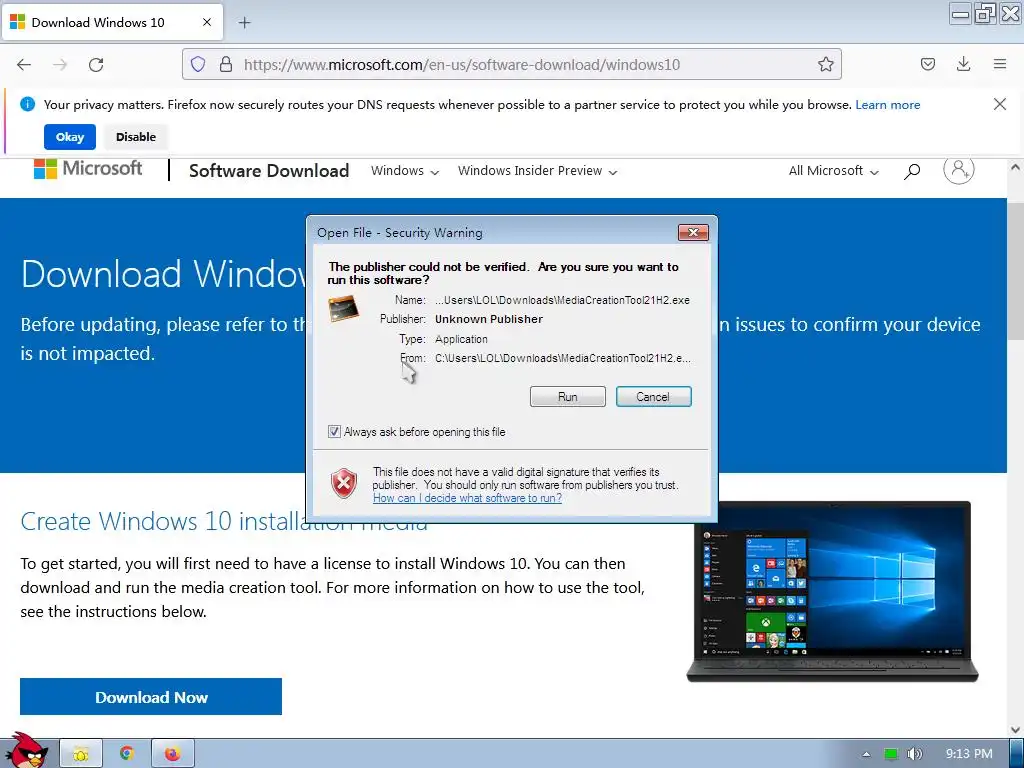Click Cancel in the security warning
This screenshot has height=768, width=1024.
tap(653, 396)
